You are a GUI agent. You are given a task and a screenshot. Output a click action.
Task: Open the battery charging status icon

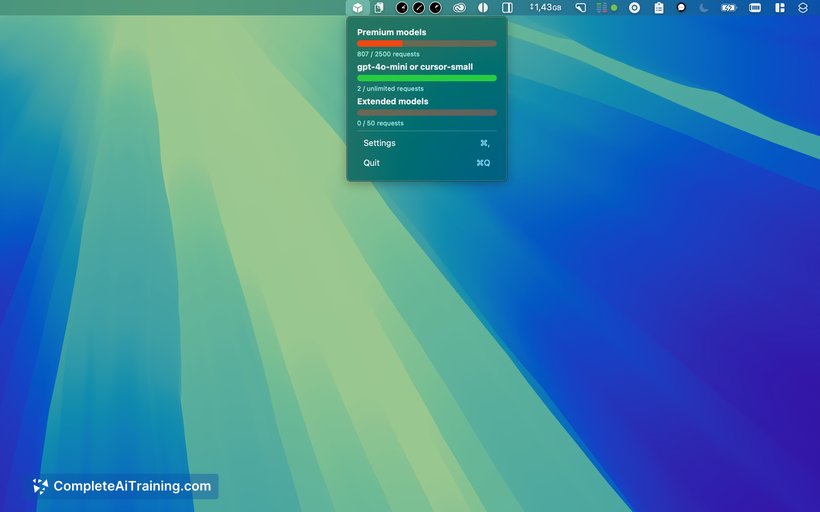pos(728,8)
